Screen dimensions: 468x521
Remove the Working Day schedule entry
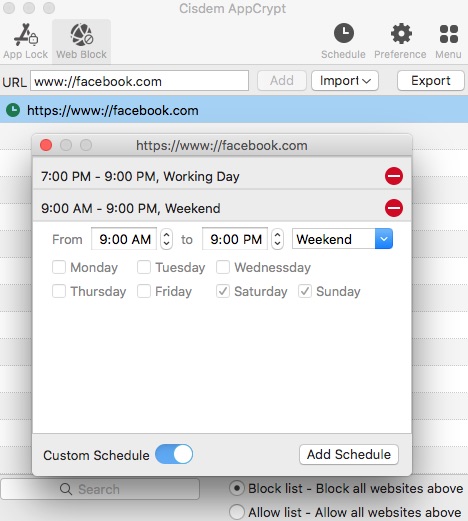[394, 176]
